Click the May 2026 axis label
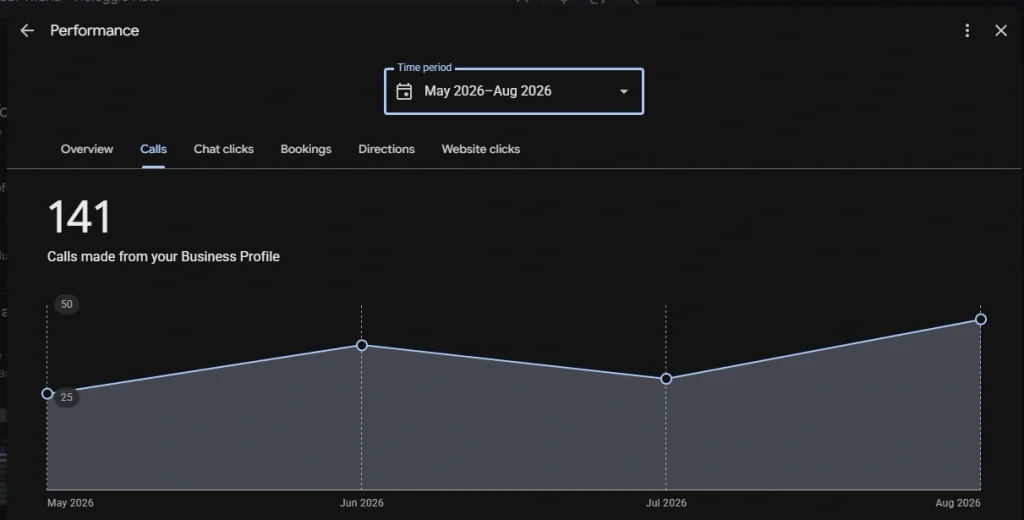 point(70,503)
